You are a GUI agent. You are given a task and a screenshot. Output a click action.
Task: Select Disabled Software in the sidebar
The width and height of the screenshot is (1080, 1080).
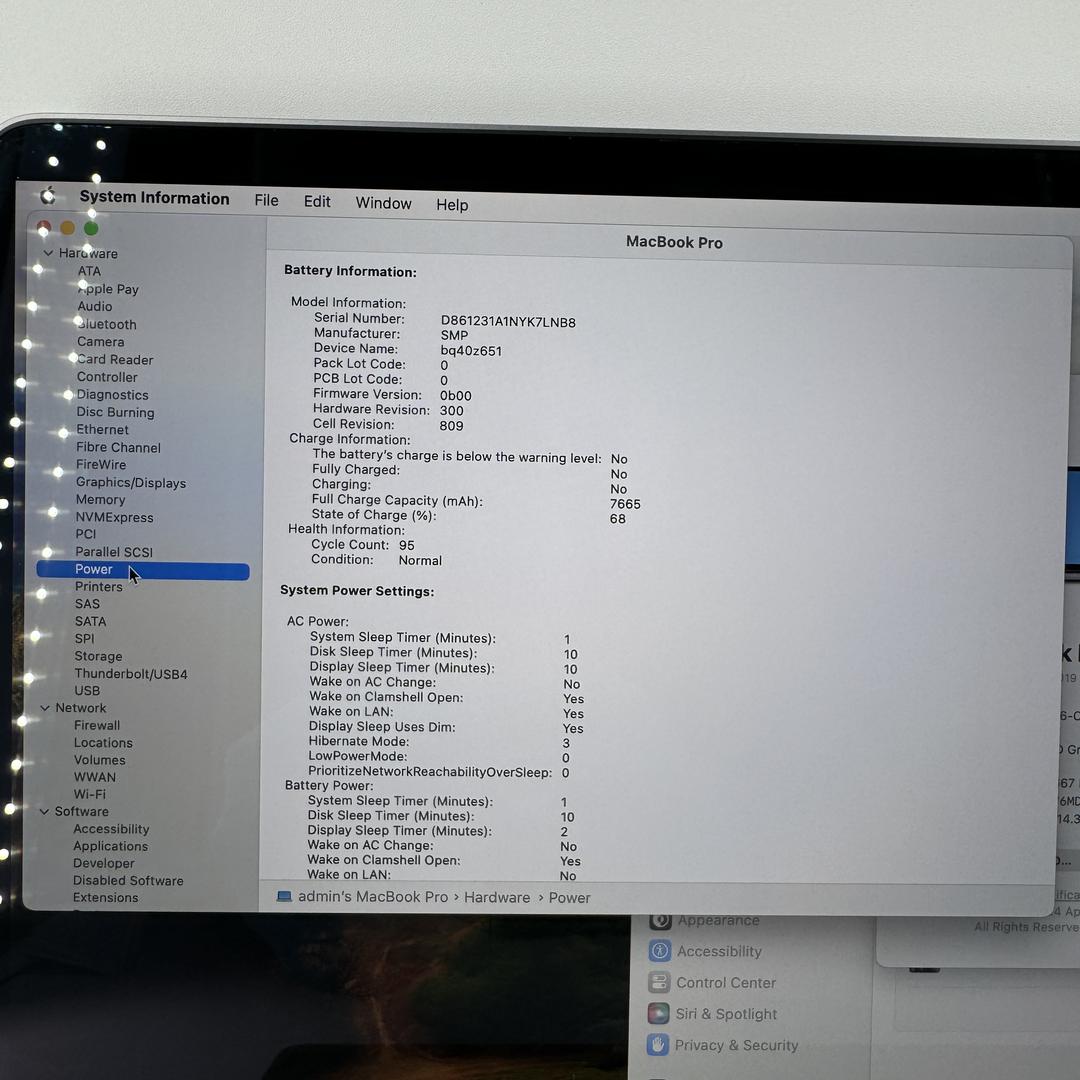[x=128, y=880]
